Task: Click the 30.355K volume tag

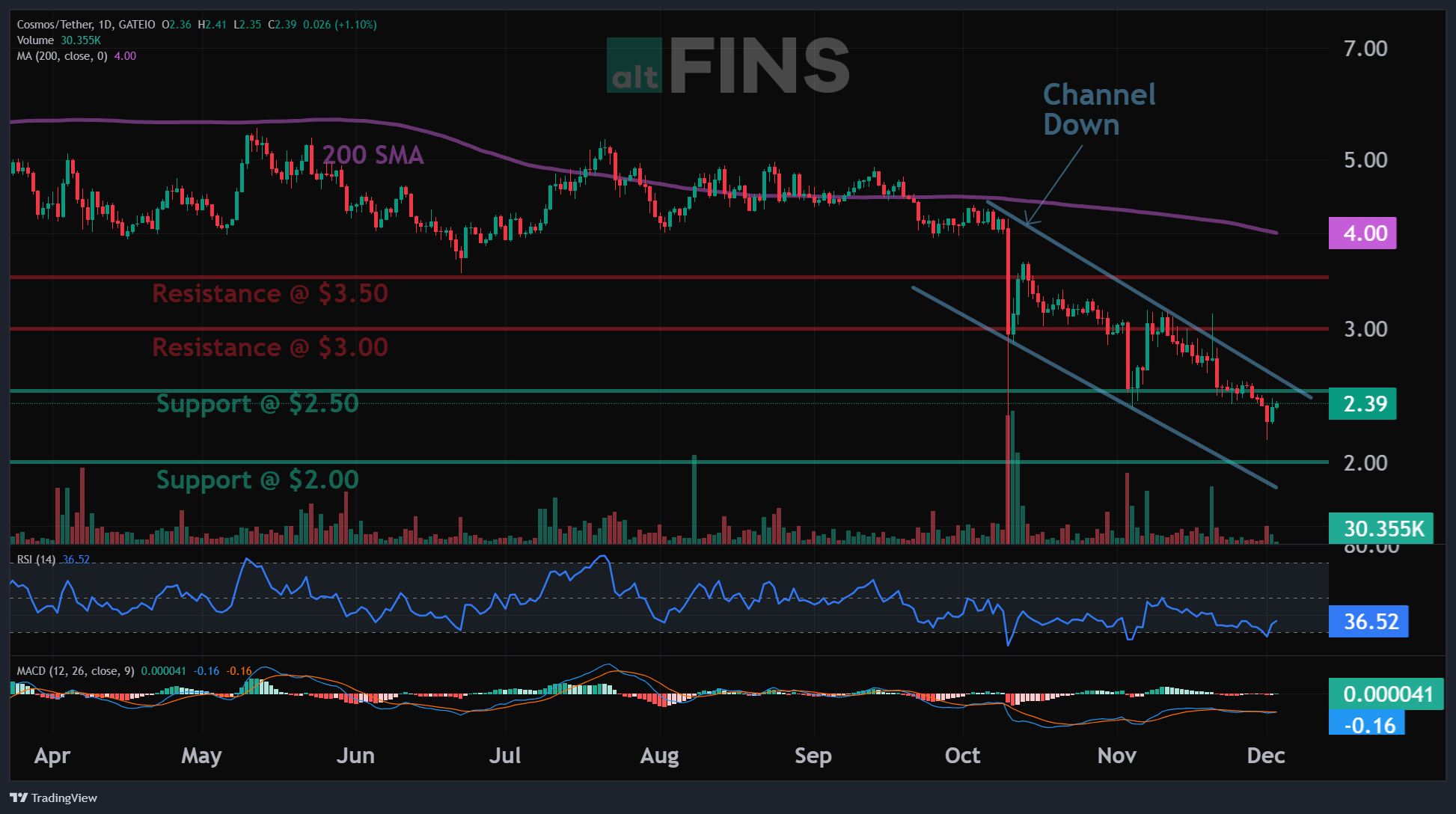Action: click(x=1380, y=529)
